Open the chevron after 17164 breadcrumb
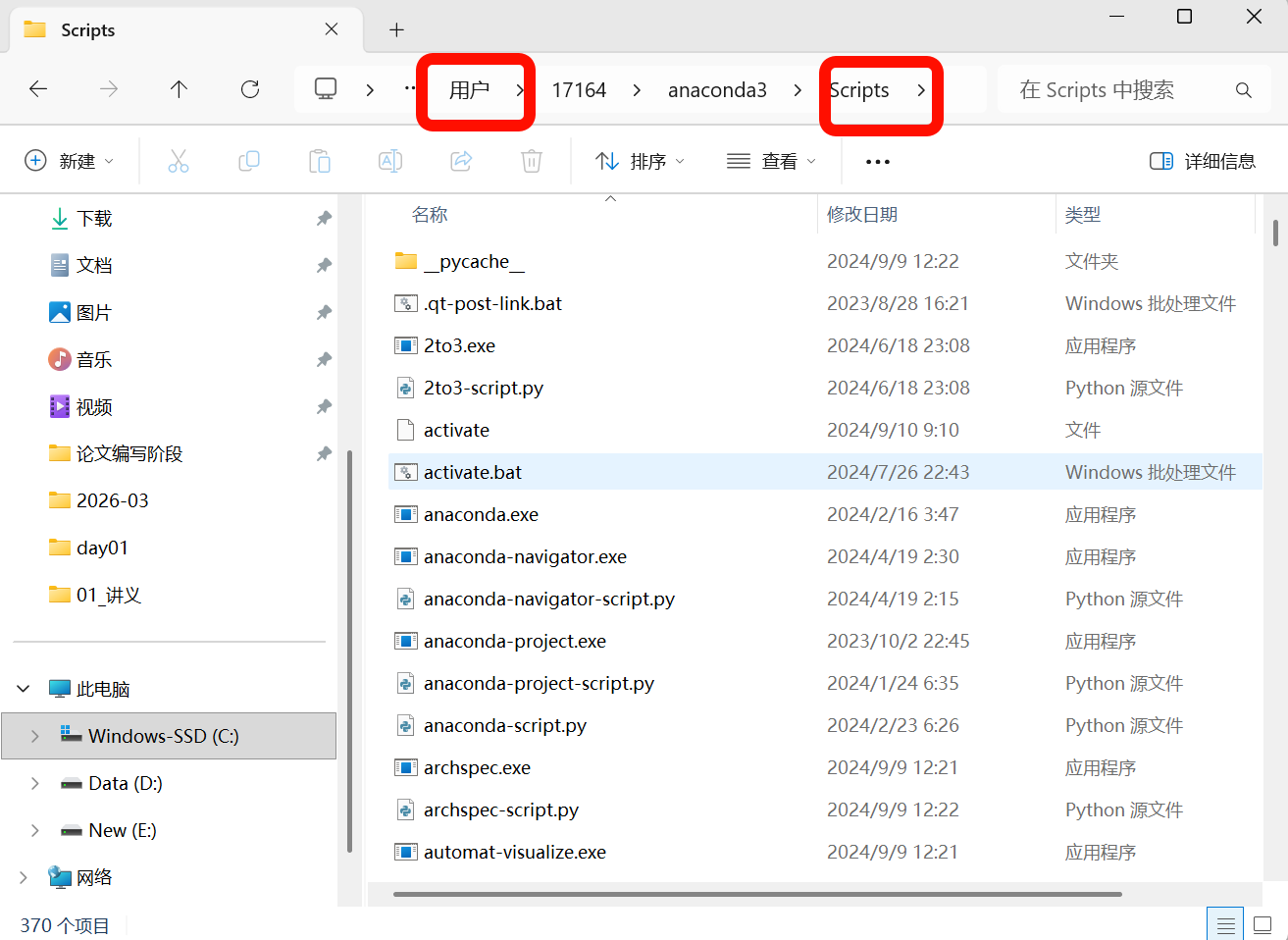 pyautogui.click(x=637, y=90)
